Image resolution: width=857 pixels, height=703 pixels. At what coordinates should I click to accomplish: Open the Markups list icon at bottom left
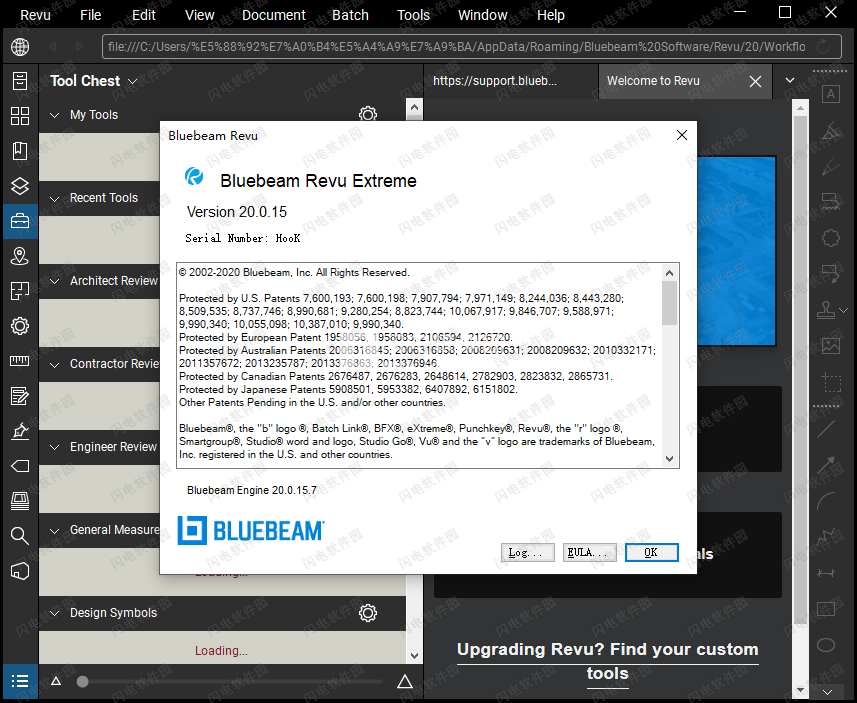20,681
